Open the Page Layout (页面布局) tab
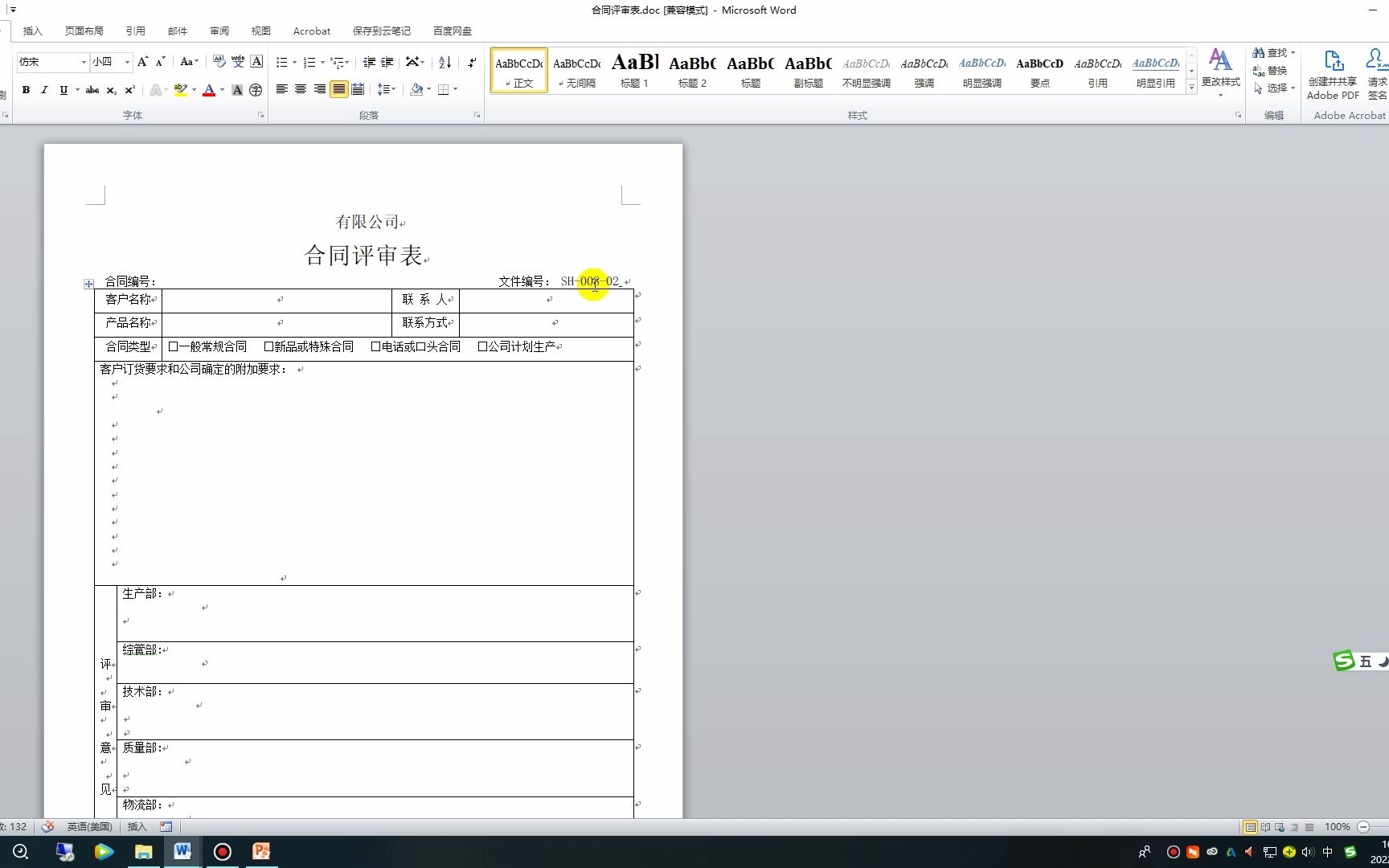This screenshot has width=1389, height=868. [84, 31]
